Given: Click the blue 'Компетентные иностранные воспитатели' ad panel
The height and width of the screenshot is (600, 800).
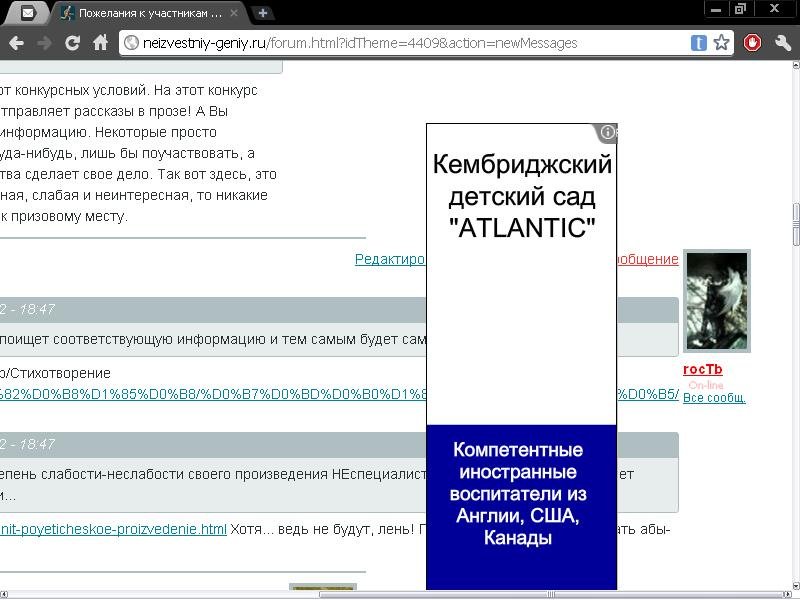Looking at the screenshot, I should tap(521, 507).
